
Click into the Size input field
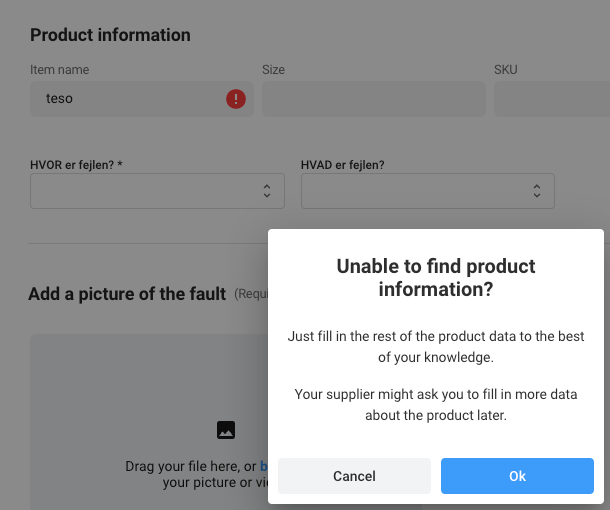[374, 99]
